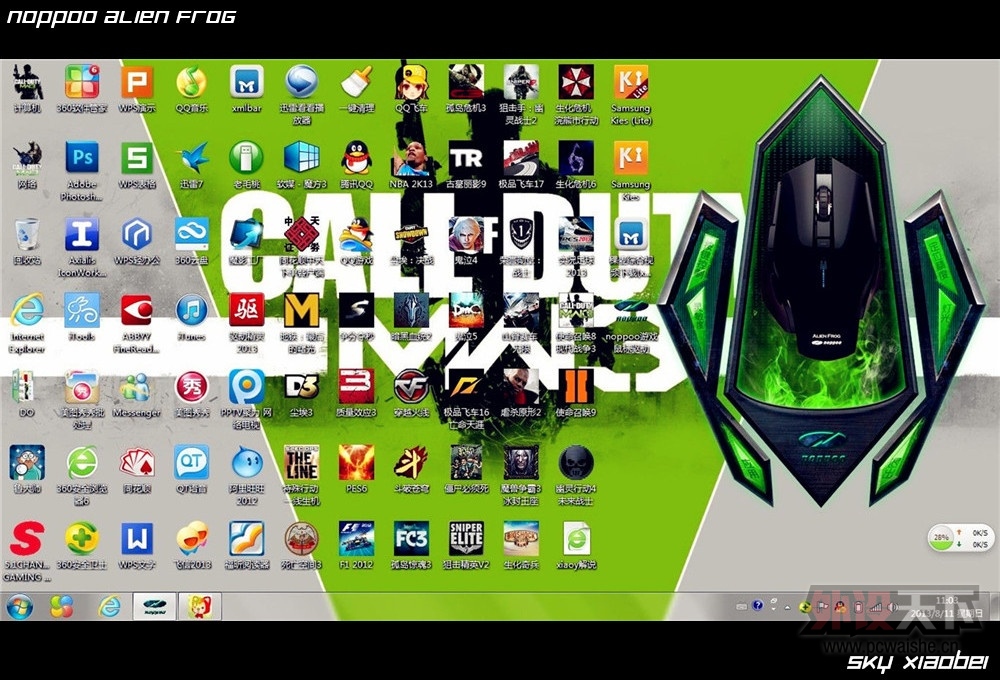Click the Windows Start orb
Viewport: 1000px width, 680px height.
(20, 606)
